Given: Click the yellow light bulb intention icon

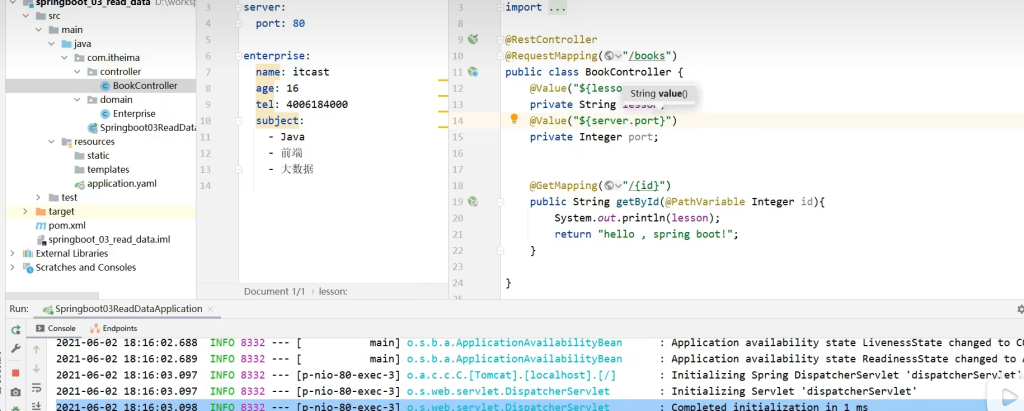Looking at the screenshot, I should tap(515, 120).
